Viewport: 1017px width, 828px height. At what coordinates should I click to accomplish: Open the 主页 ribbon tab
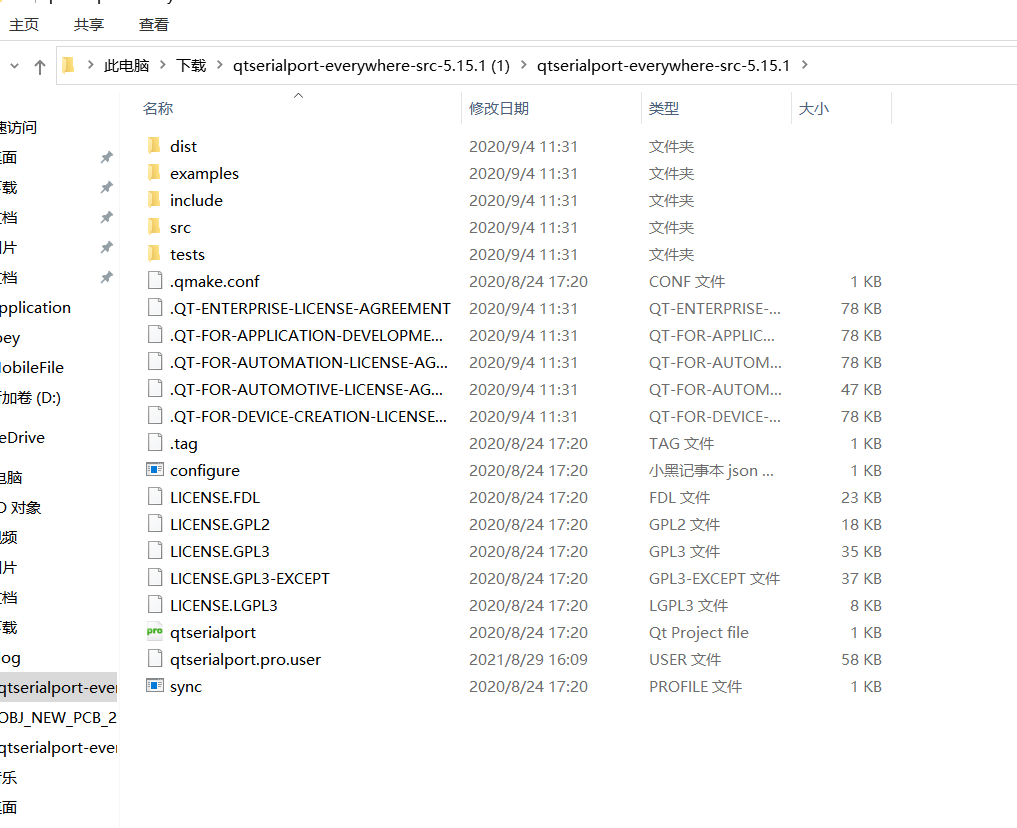[x=24, y=25]
